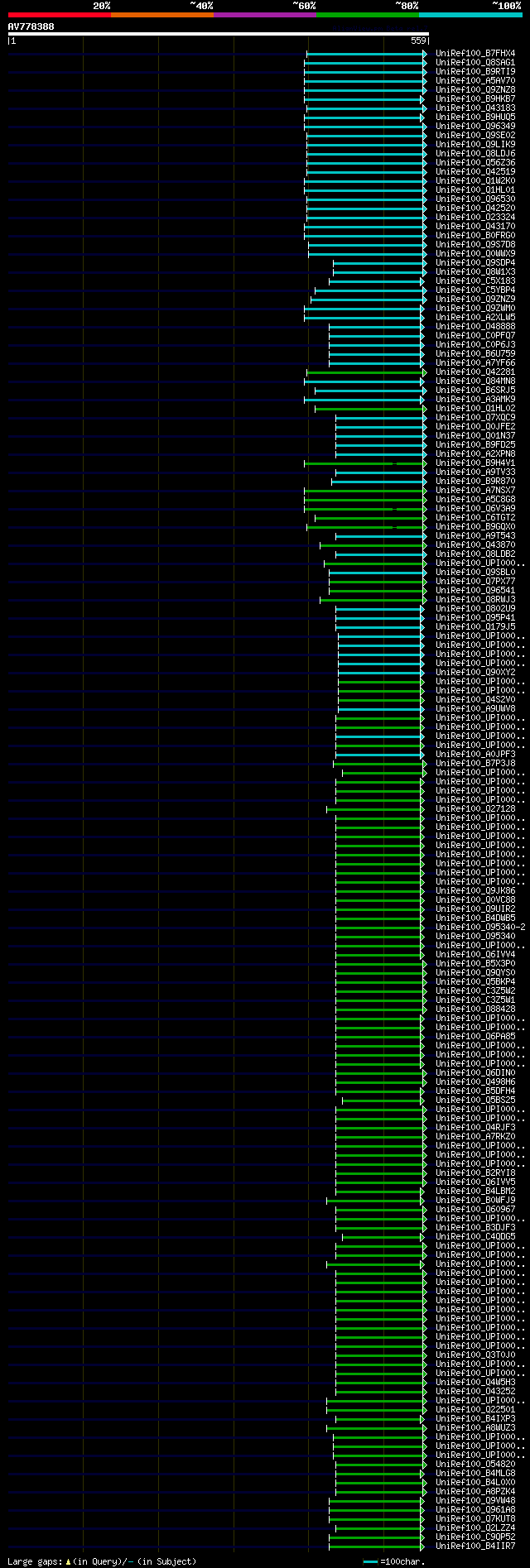Click label UniRef100_Q9UIR2

coord(475,909)
